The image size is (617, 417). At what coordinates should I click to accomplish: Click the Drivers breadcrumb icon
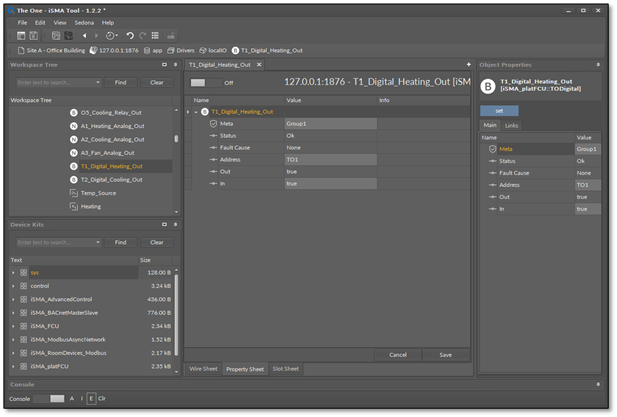tap(171, 49)
